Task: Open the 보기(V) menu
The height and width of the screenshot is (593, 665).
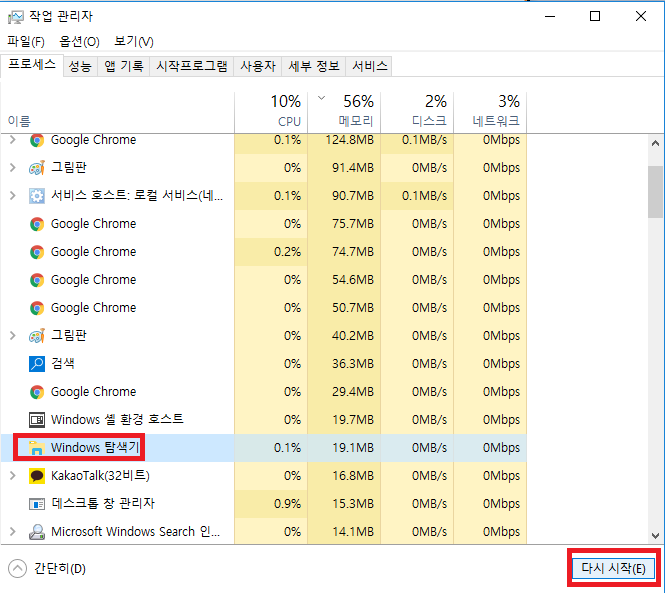Action: coord(134,42)
